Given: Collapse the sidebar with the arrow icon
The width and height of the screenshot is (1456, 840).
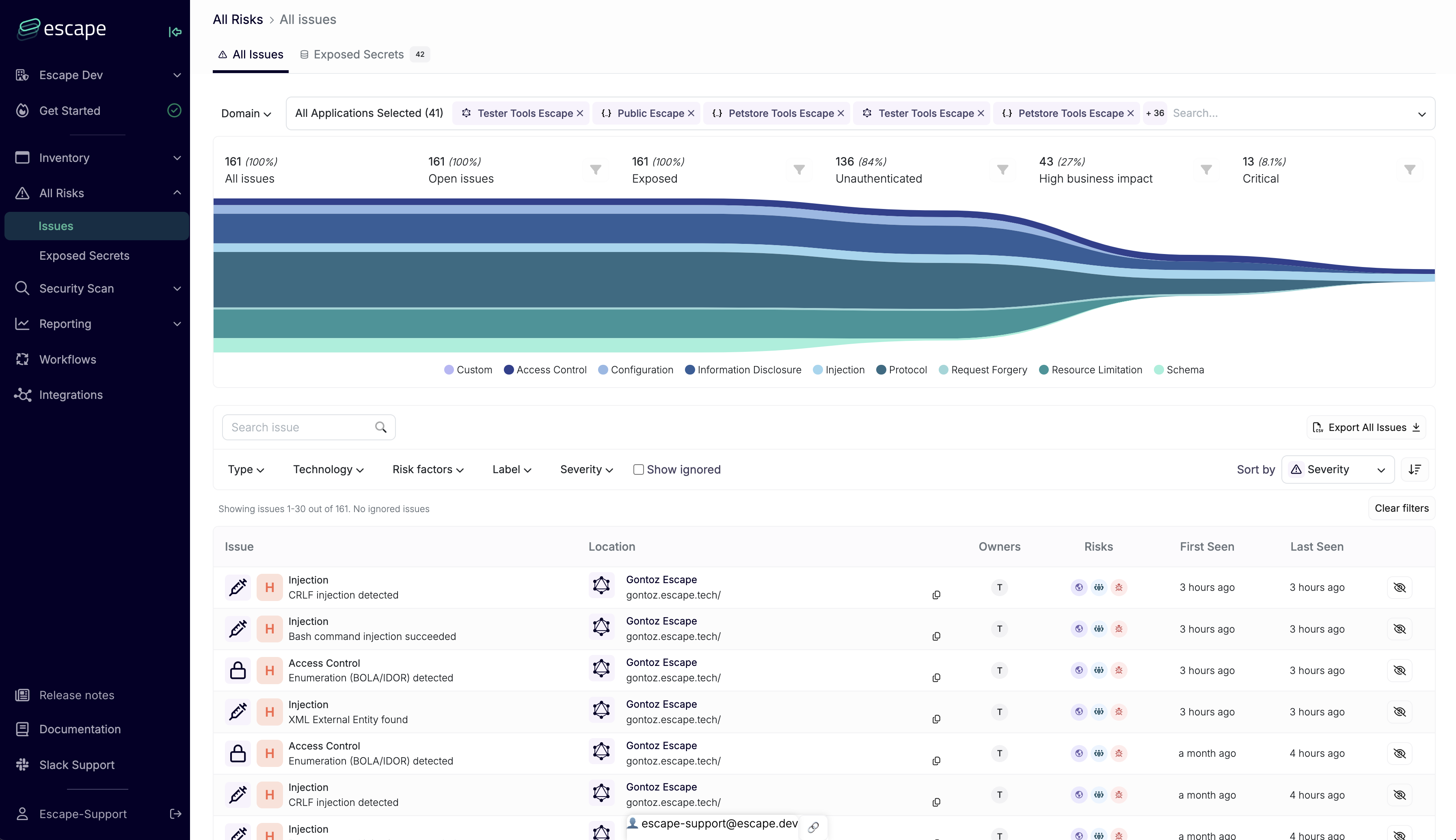Looking at the screenshot, I should tap(175, 32).
